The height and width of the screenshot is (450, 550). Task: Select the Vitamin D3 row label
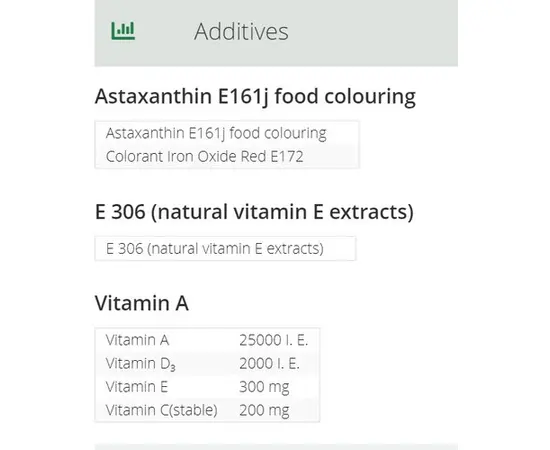click(x=141, y=364)
